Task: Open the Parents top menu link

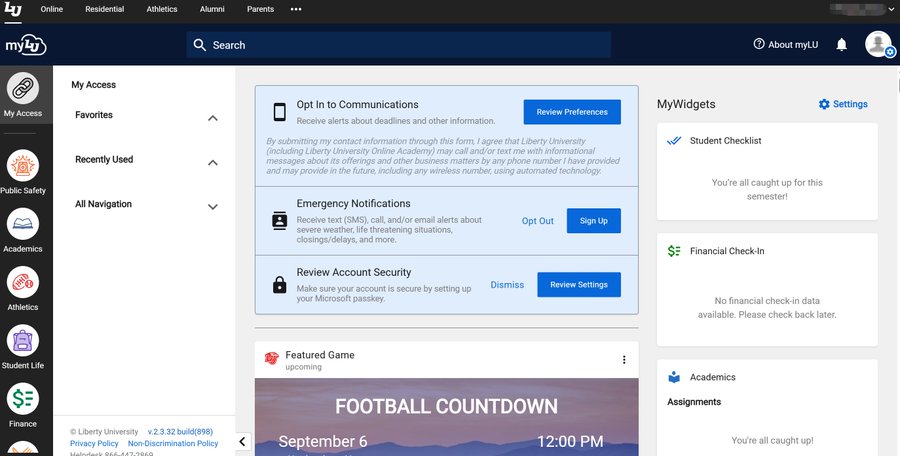Action: coord(261,9)
